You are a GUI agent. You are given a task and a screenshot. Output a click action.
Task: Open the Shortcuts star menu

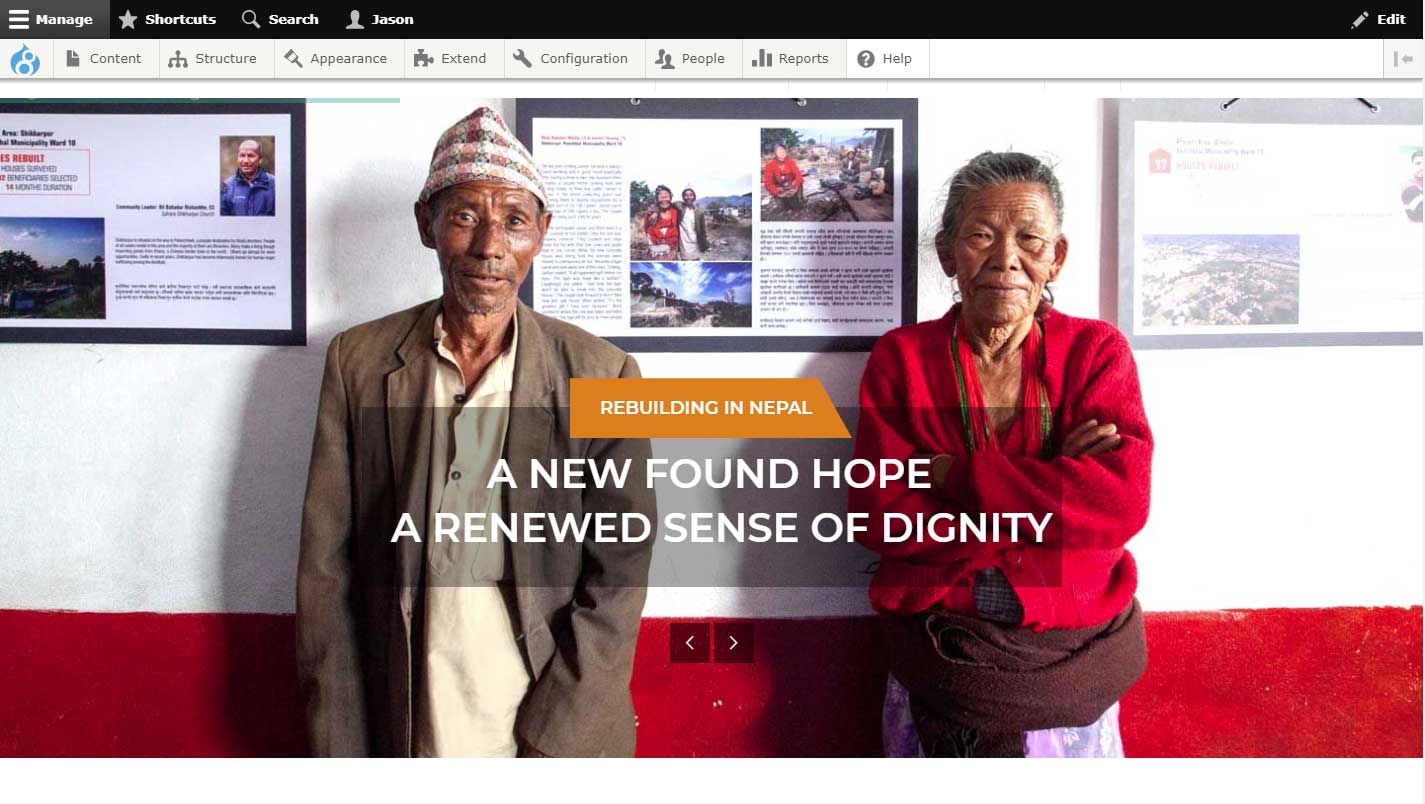[x=167, y=19]
